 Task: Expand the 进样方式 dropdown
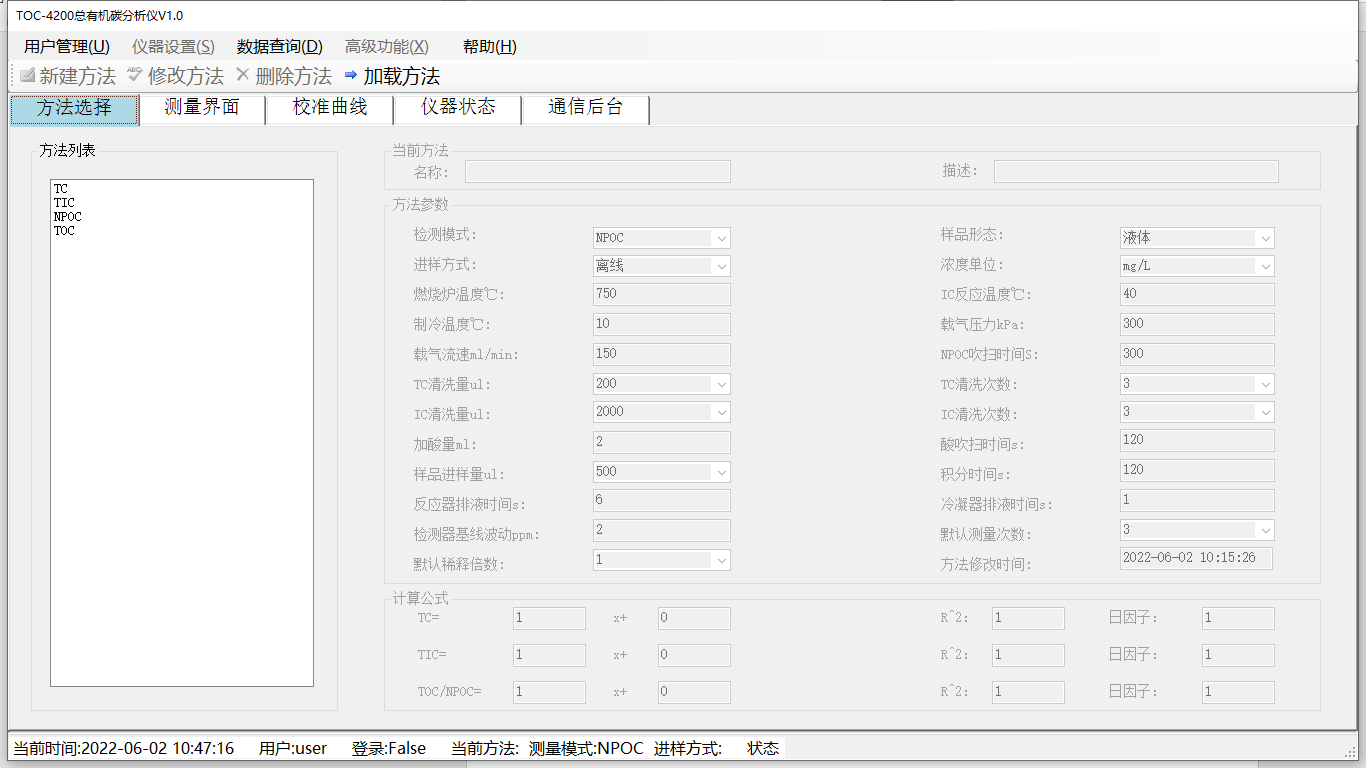tap(721, 266)
